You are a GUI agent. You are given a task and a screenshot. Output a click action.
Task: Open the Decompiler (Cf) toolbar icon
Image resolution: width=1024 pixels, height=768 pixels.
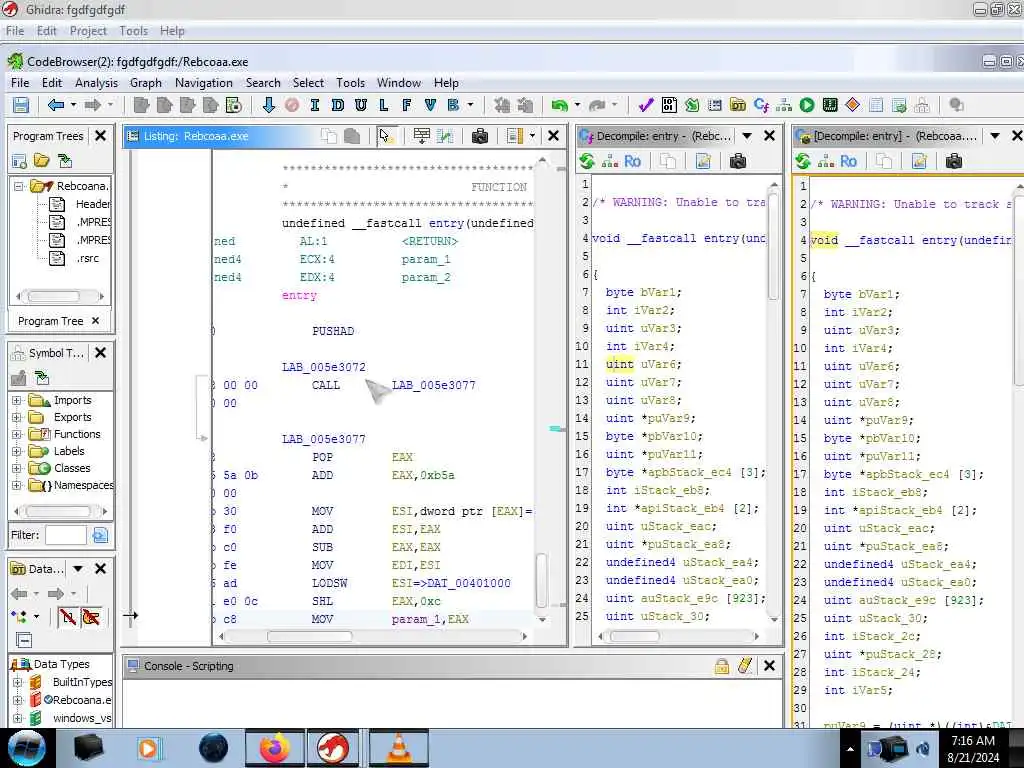(x=761, y=105)
